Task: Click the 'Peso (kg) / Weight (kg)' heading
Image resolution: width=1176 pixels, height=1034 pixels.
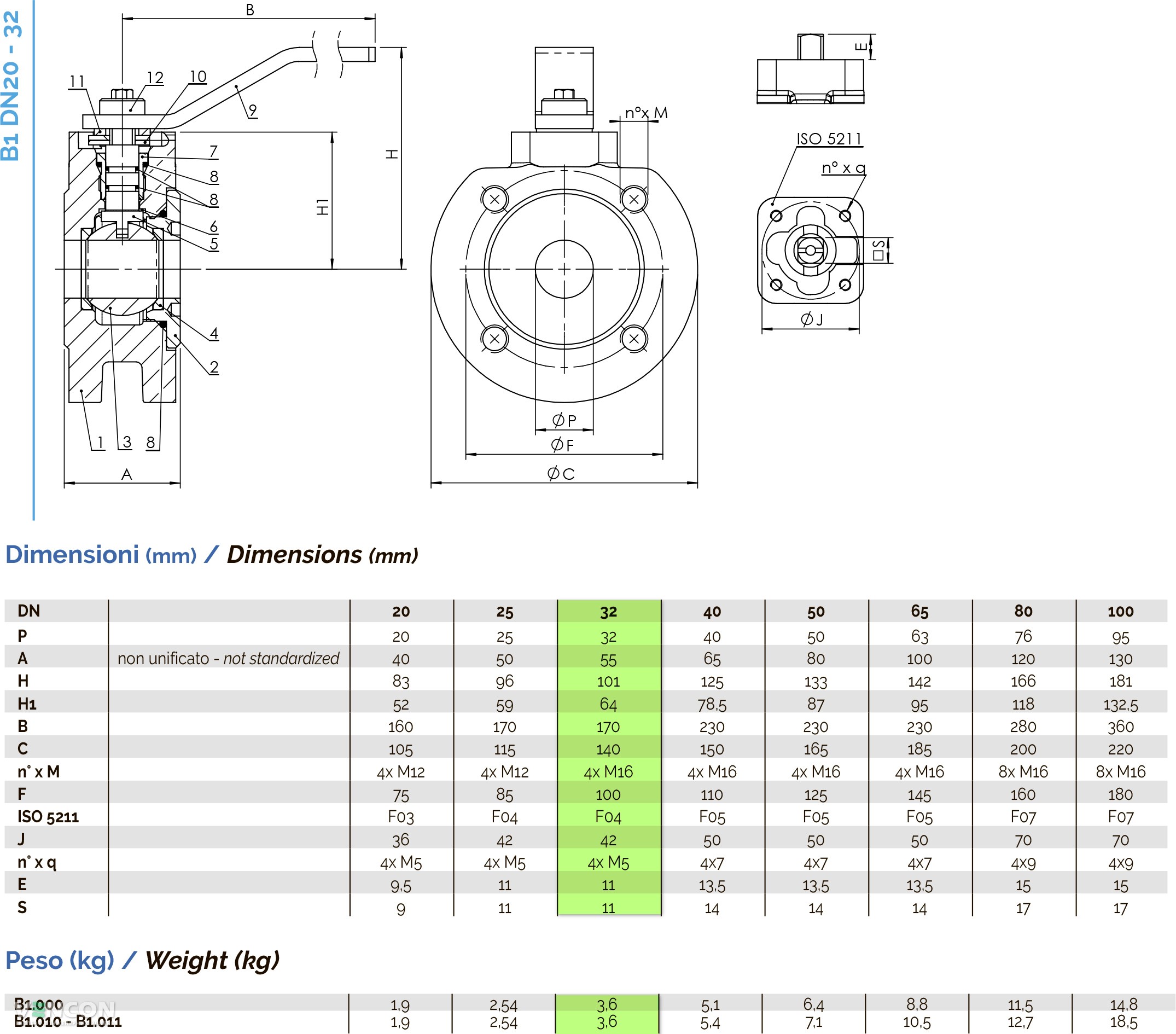Action: click(x=142, y=960)
